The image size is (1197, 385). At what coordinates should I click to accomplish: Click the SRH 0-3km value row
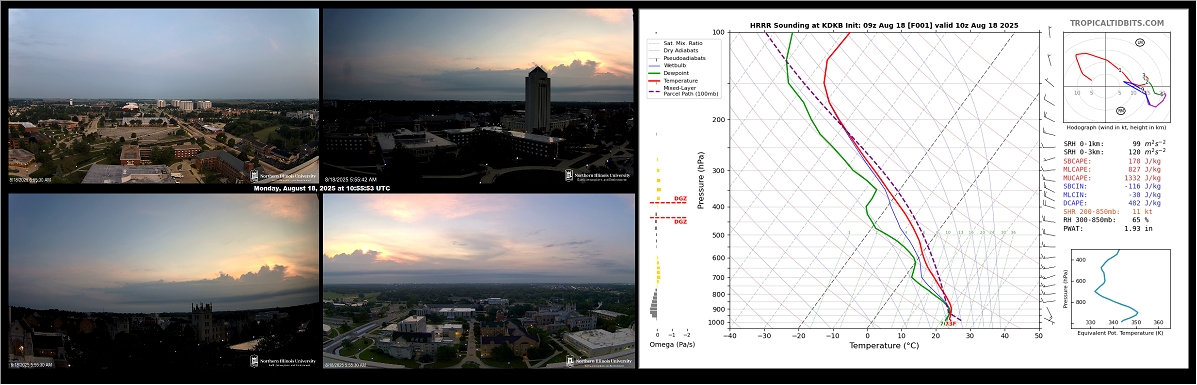pyautogui.click(x=1115, y=152)
